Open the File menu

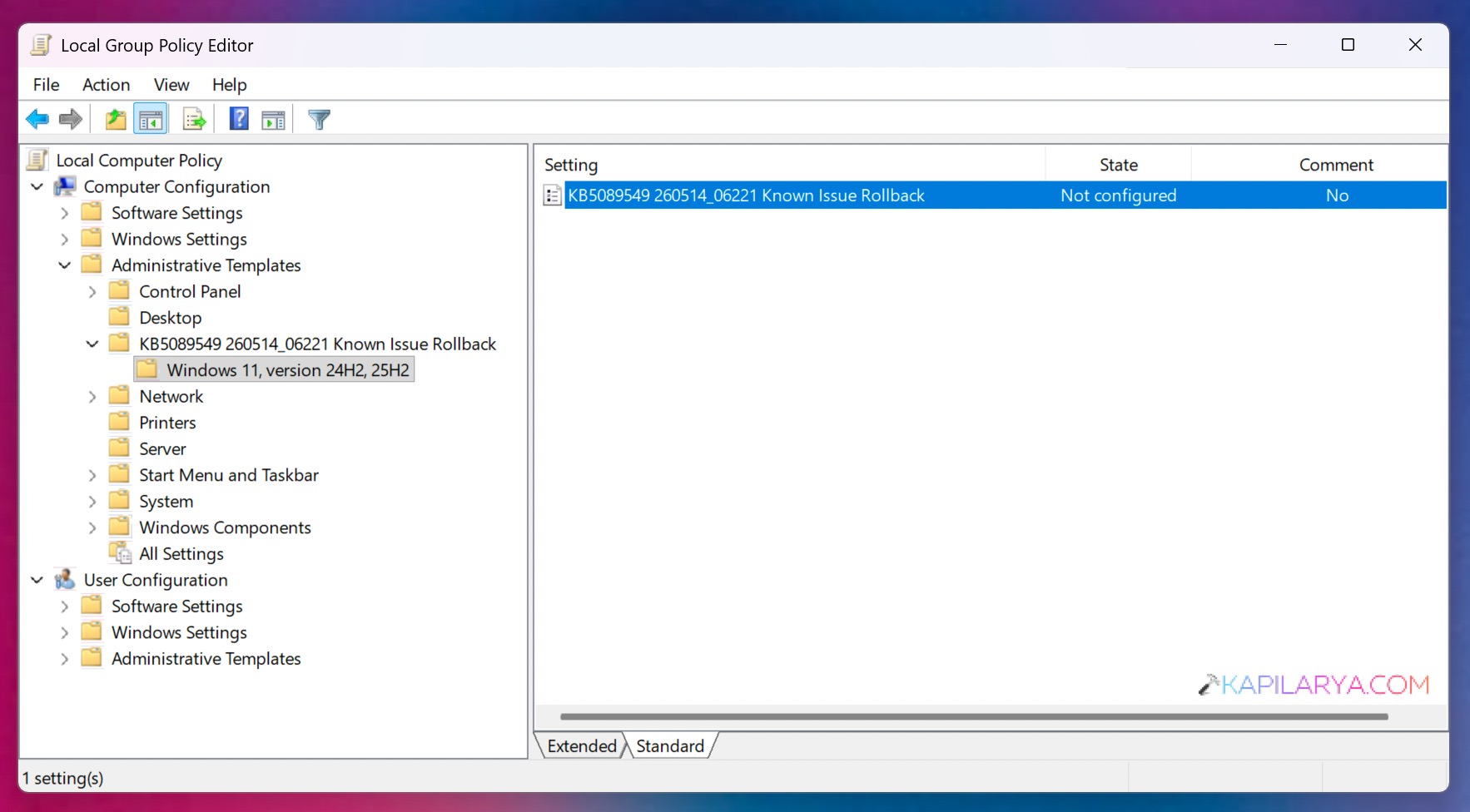(x=46, y=85)
